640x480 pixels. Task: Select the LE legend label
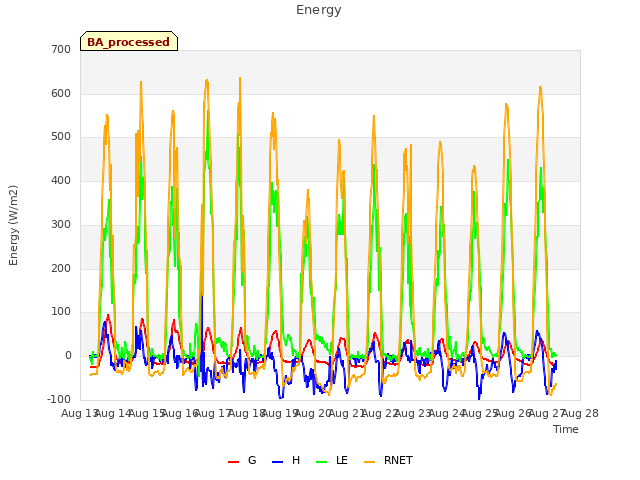pyautogui.click(x=342, y=460)
